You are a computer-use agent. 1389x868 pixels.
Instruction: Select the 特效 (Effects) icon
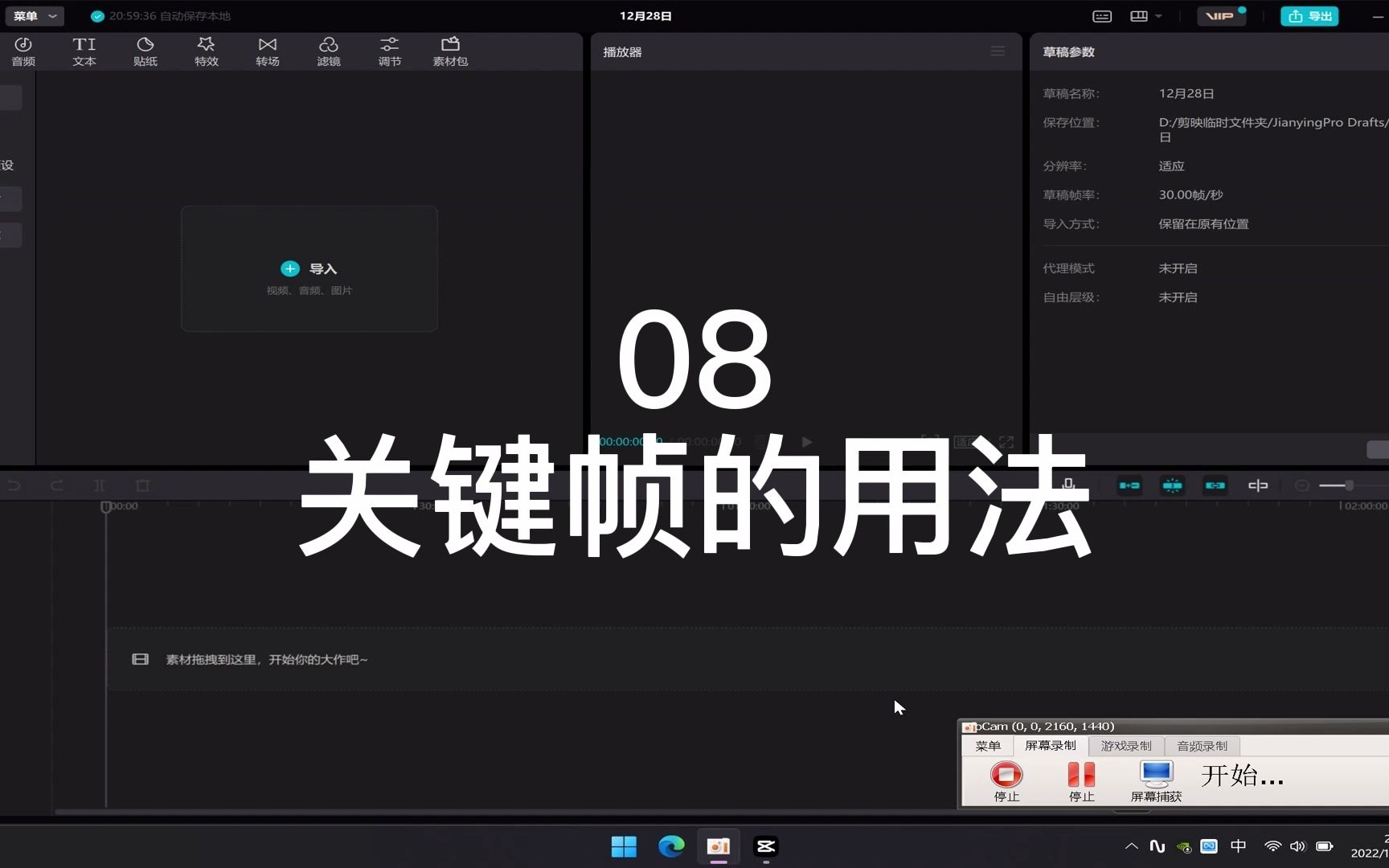click(206, 51)
